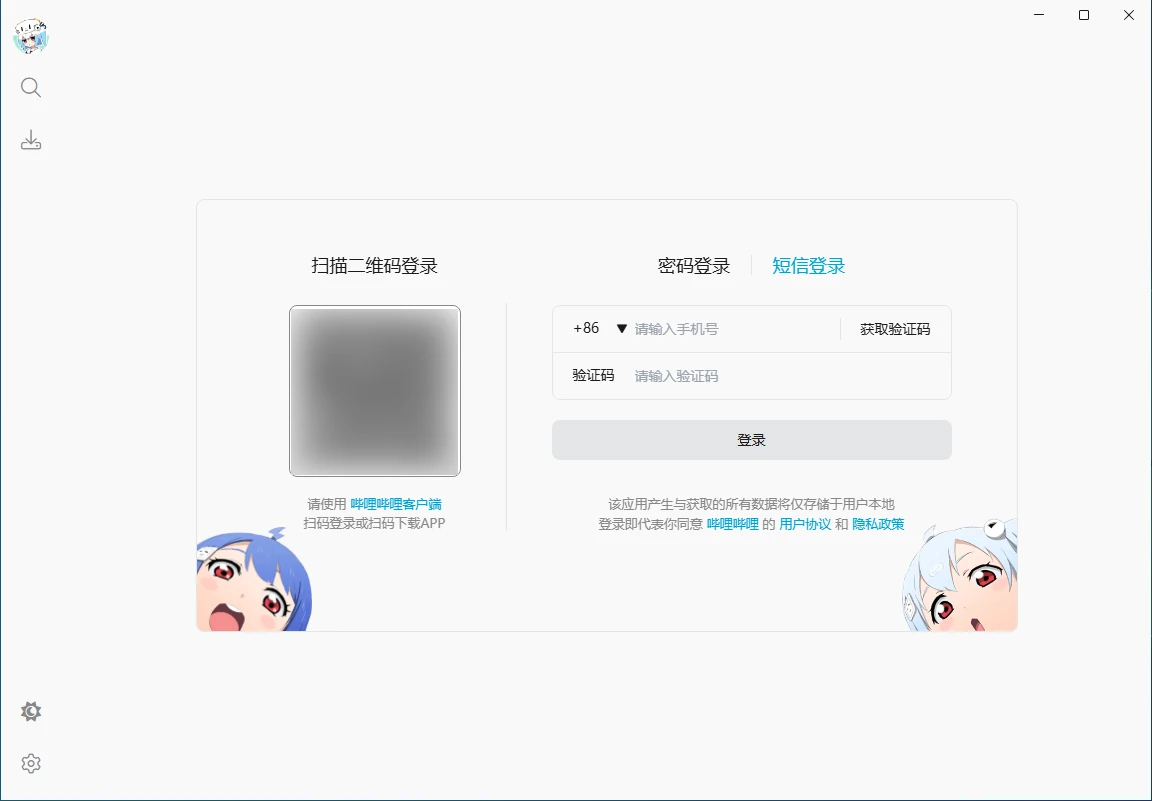Image resolution: width=1152 pixels, height=801 pixels.
Task: Expand the +86 country code dropdown
Action: (600, 329)
